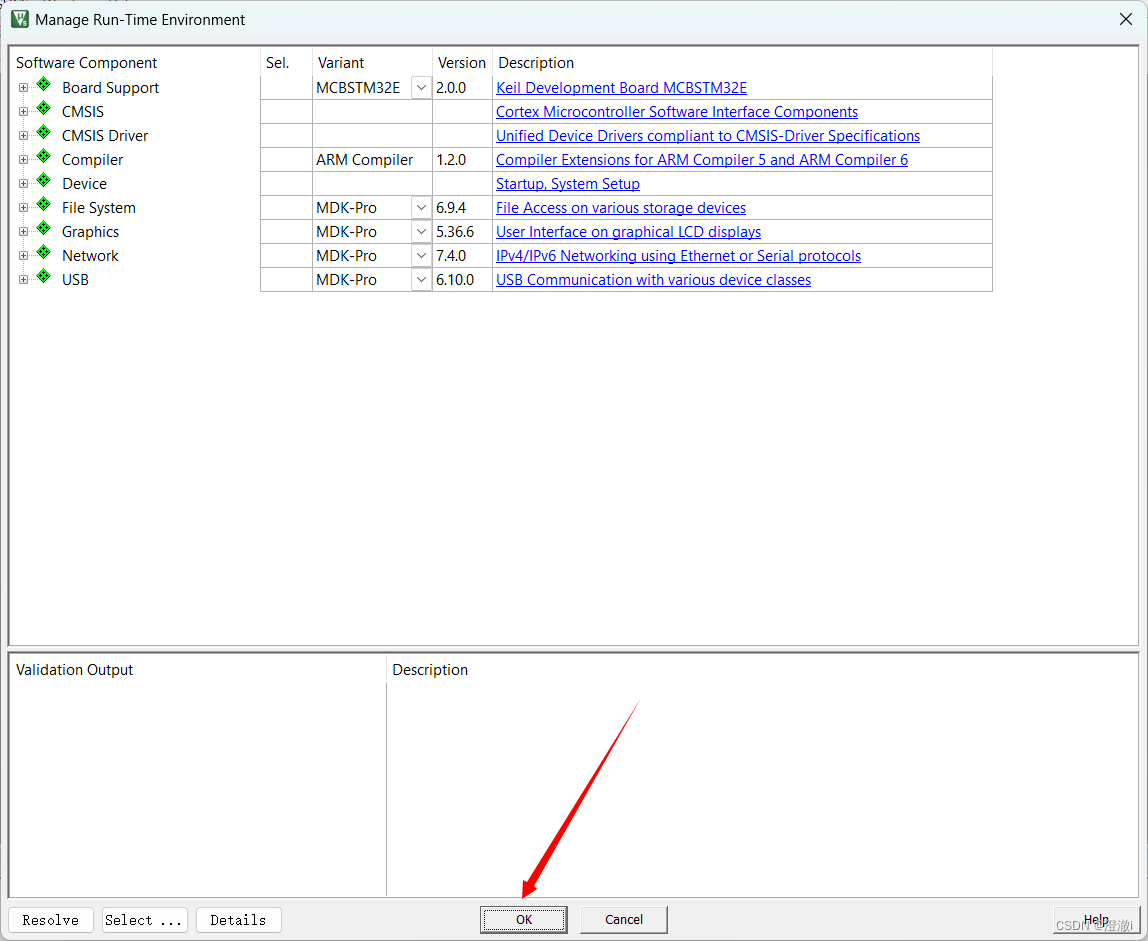Click the Version column header
Image resolution: width=1148 pixels, height=941 pixels.
[x=462, y=63]
